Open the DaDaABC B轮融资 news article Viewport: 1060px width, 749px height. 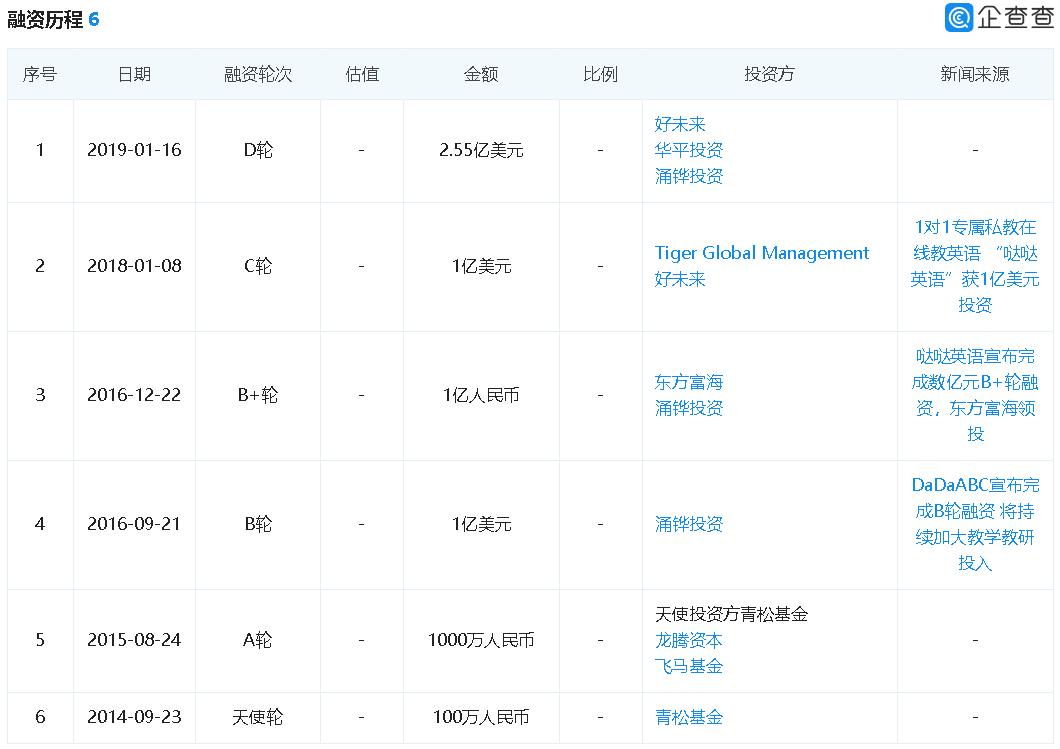(x=975, y=524)
